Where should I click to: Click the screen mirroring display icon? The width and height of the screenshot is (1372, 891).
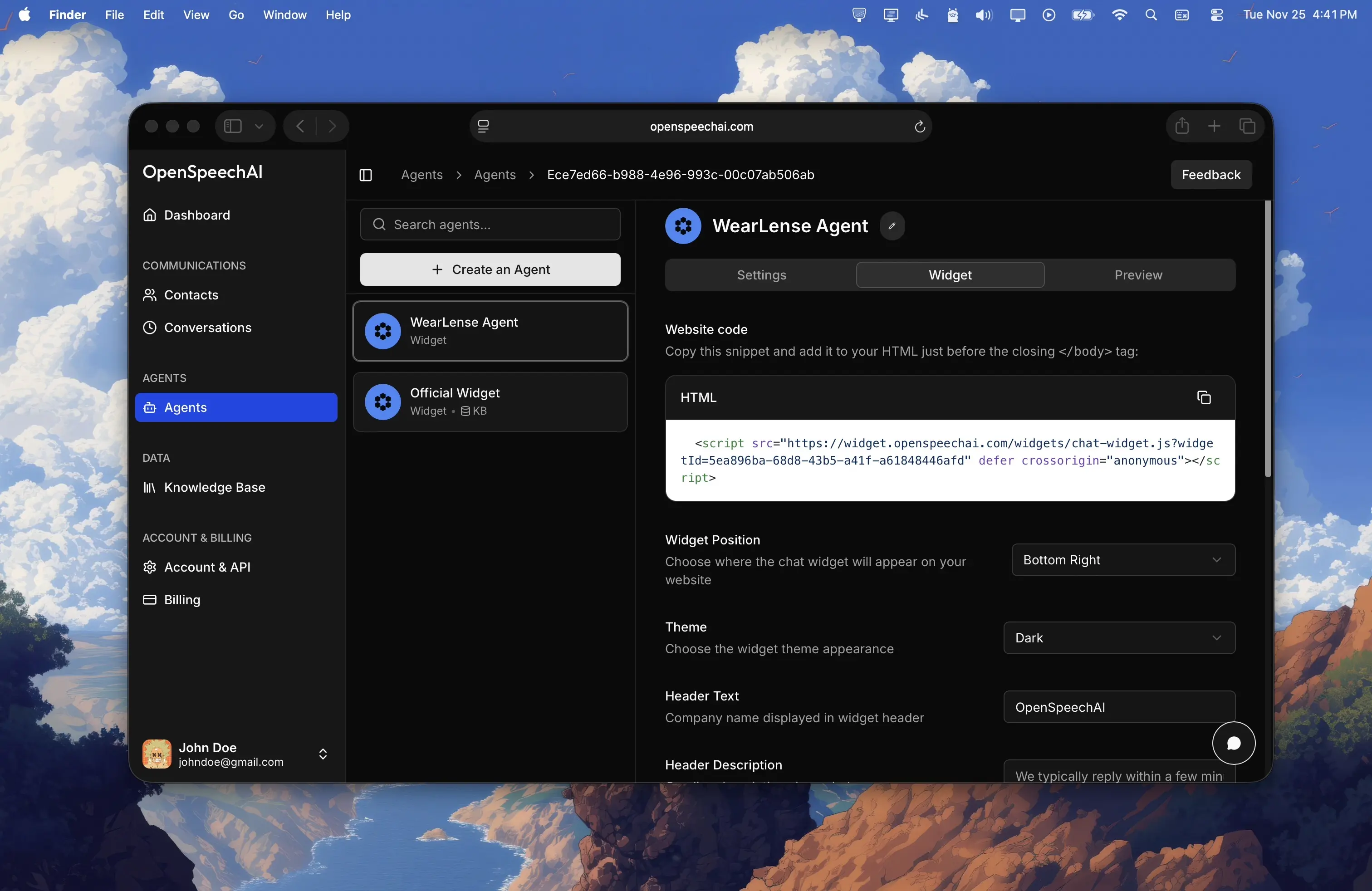pos(1018,15)
